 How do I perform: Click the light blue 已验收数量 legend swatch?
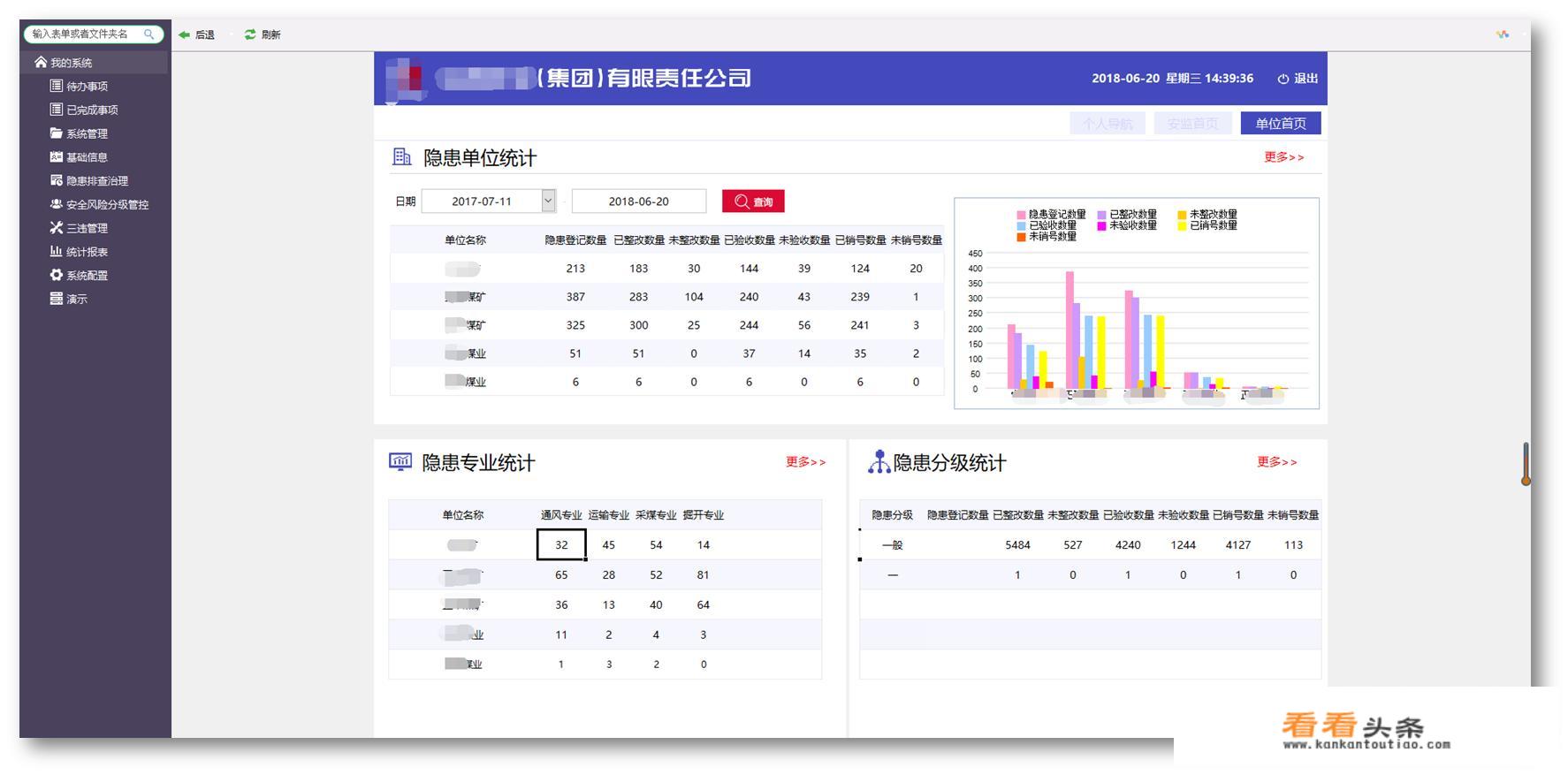(1021, 225)
